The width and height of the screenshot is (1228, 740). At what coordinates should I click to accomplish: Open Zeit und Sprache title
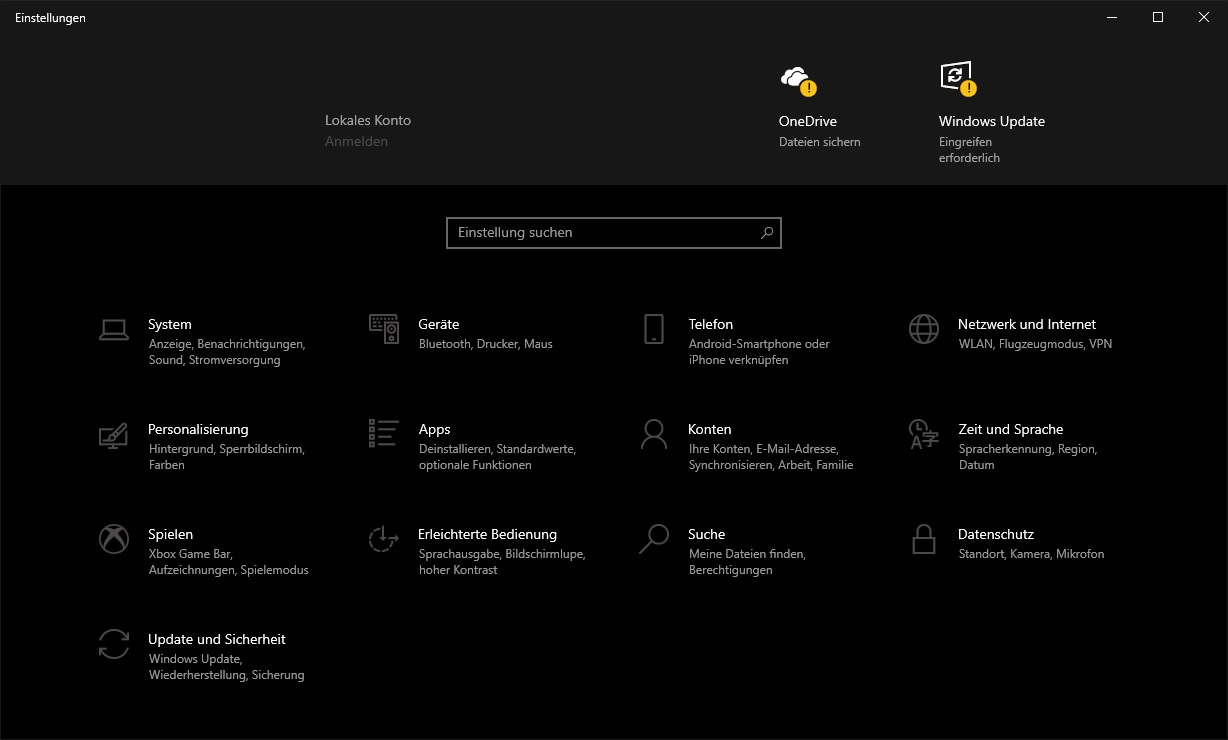[1011, 429]
